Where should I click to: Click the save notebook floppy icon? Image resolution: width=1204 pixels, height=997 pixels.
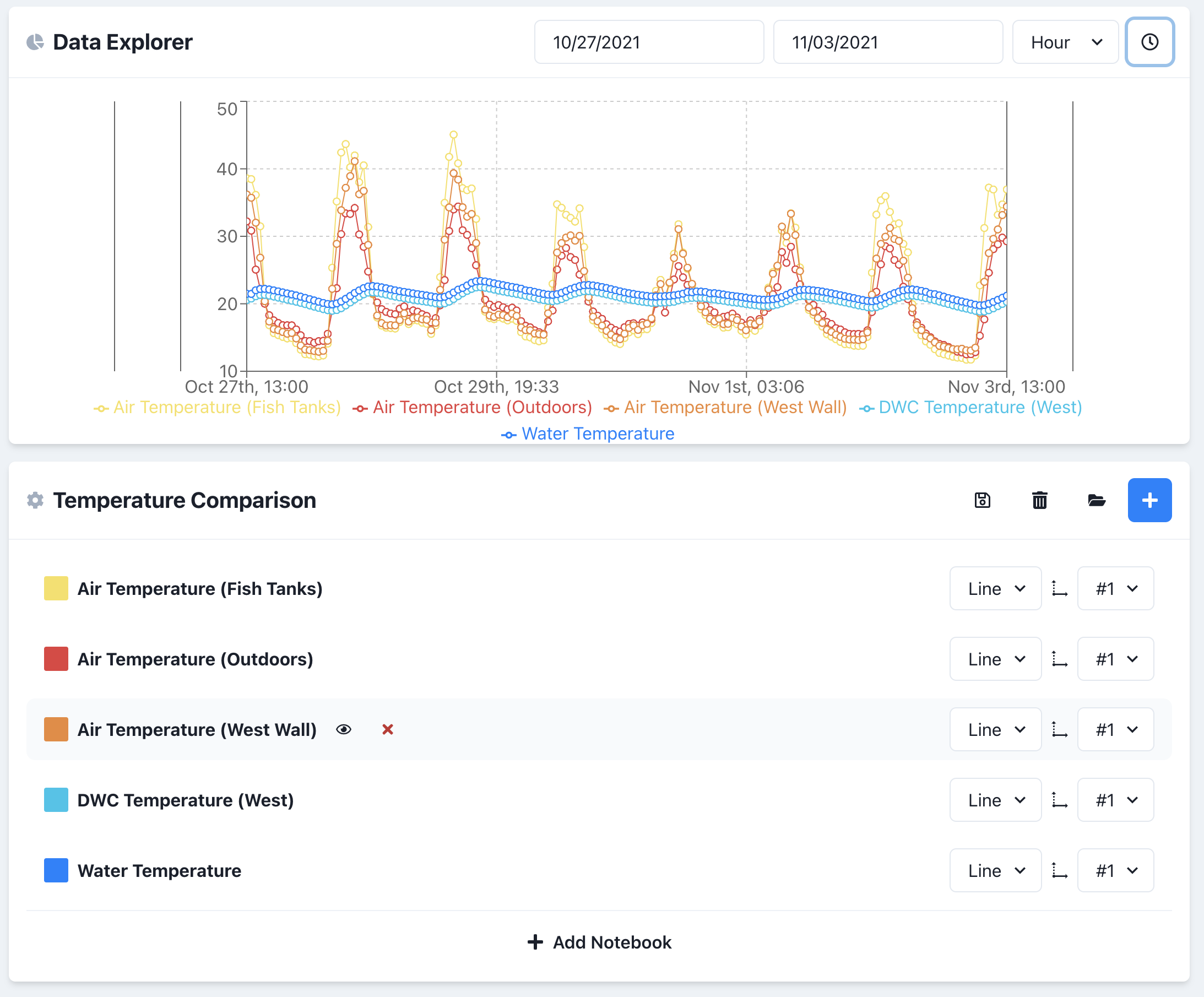(982, 500)
